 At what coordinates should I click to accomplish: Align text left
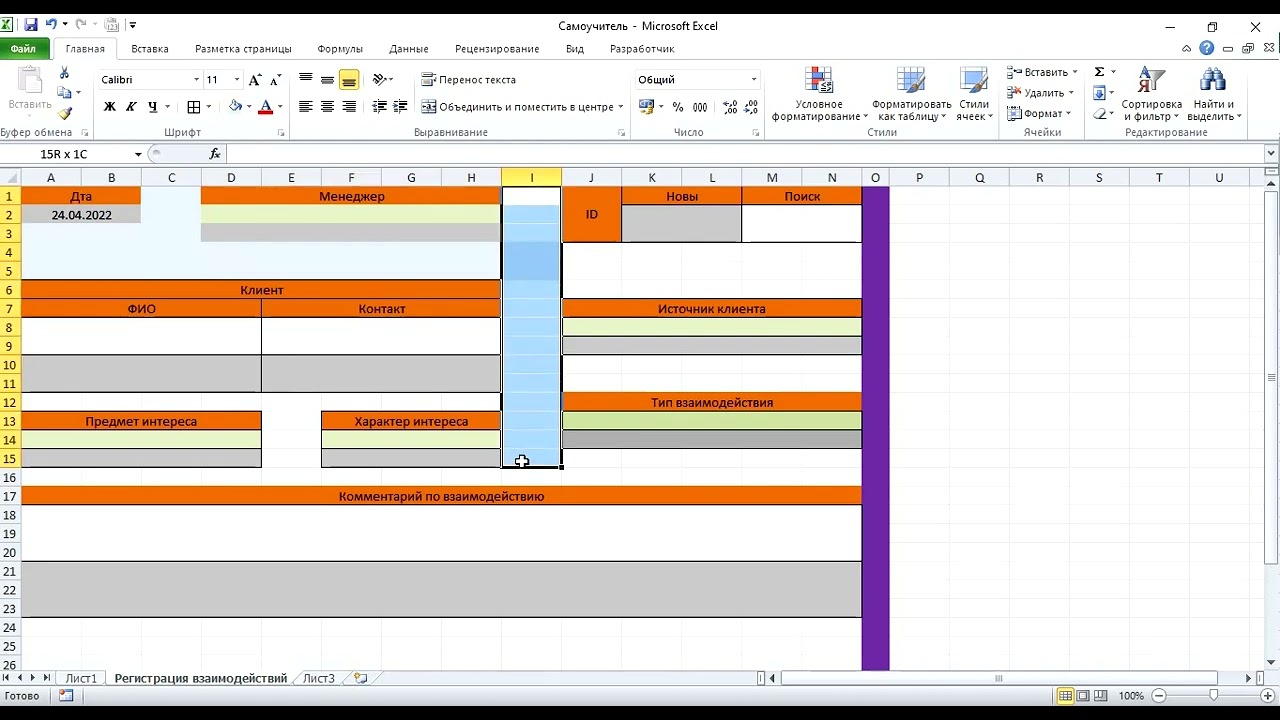[x=306, y=107]
